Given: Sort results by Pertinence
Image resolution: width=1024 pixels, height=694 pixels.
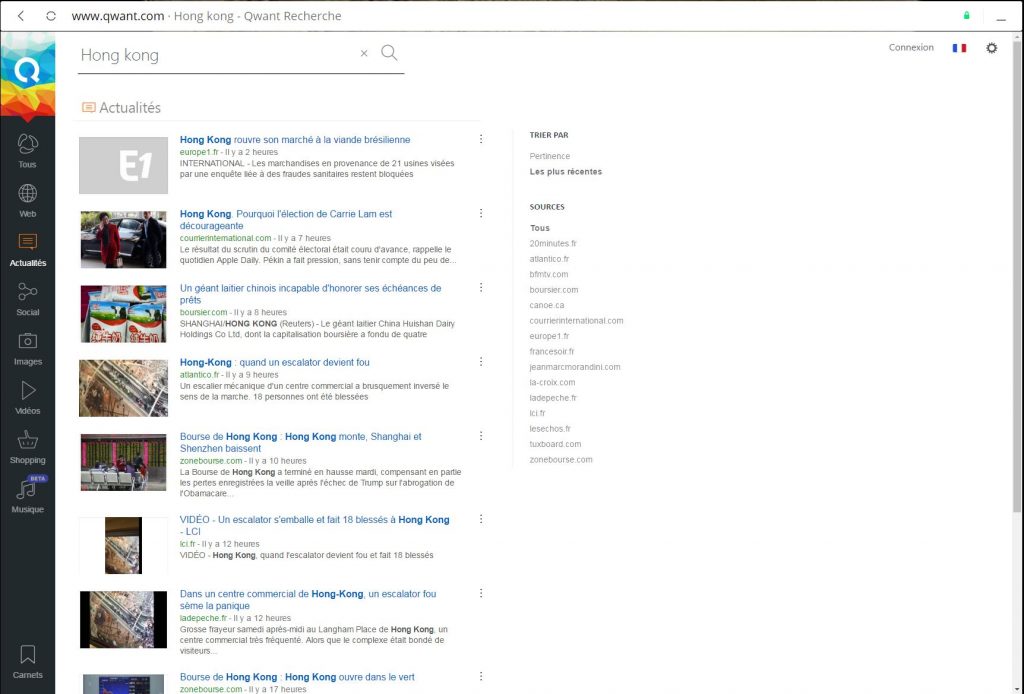Looking at the screenshot, I should tap(550, 156).
